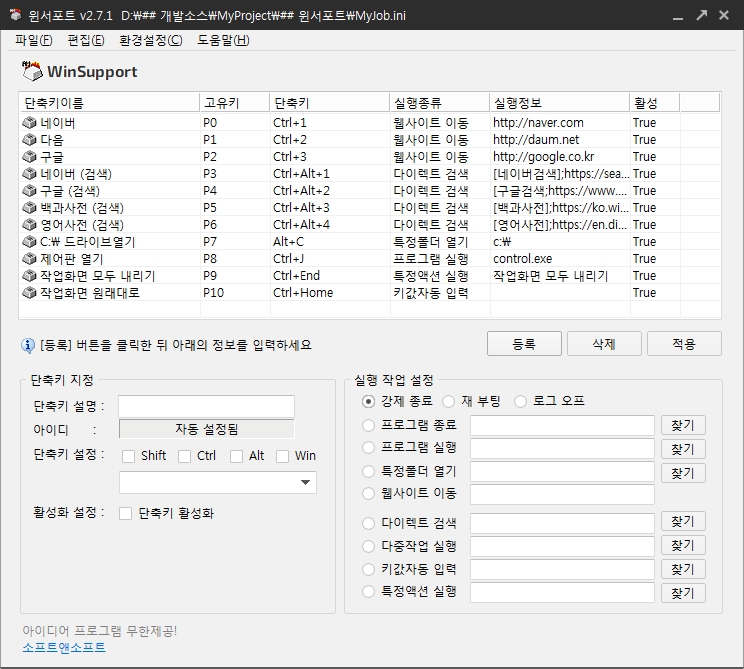744x669 pixels.
Task: Choose the 특정액션 실행 radio option
Action: 368,592
